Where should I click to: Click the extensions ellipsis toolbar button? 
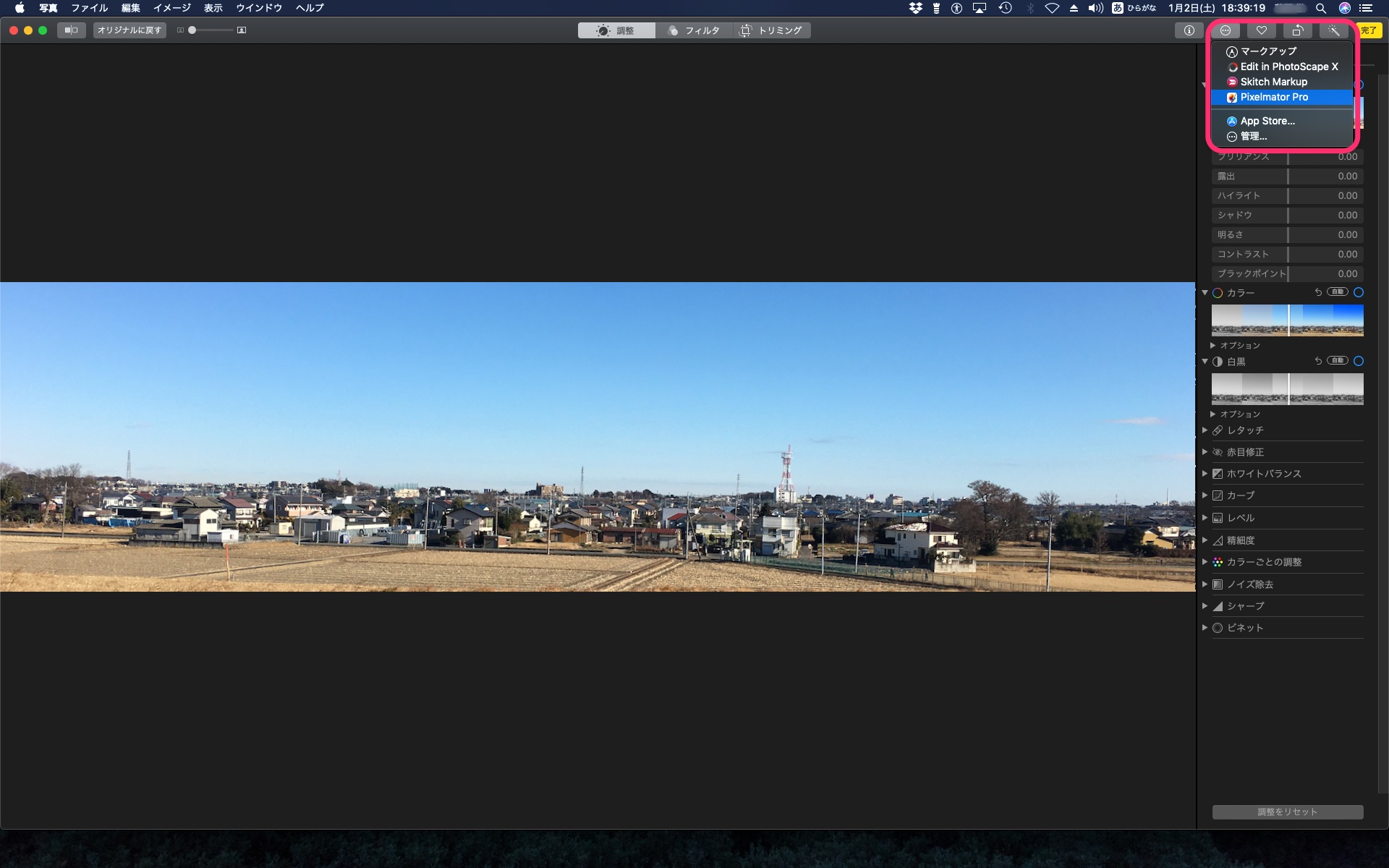click(x=1225, y=30)
